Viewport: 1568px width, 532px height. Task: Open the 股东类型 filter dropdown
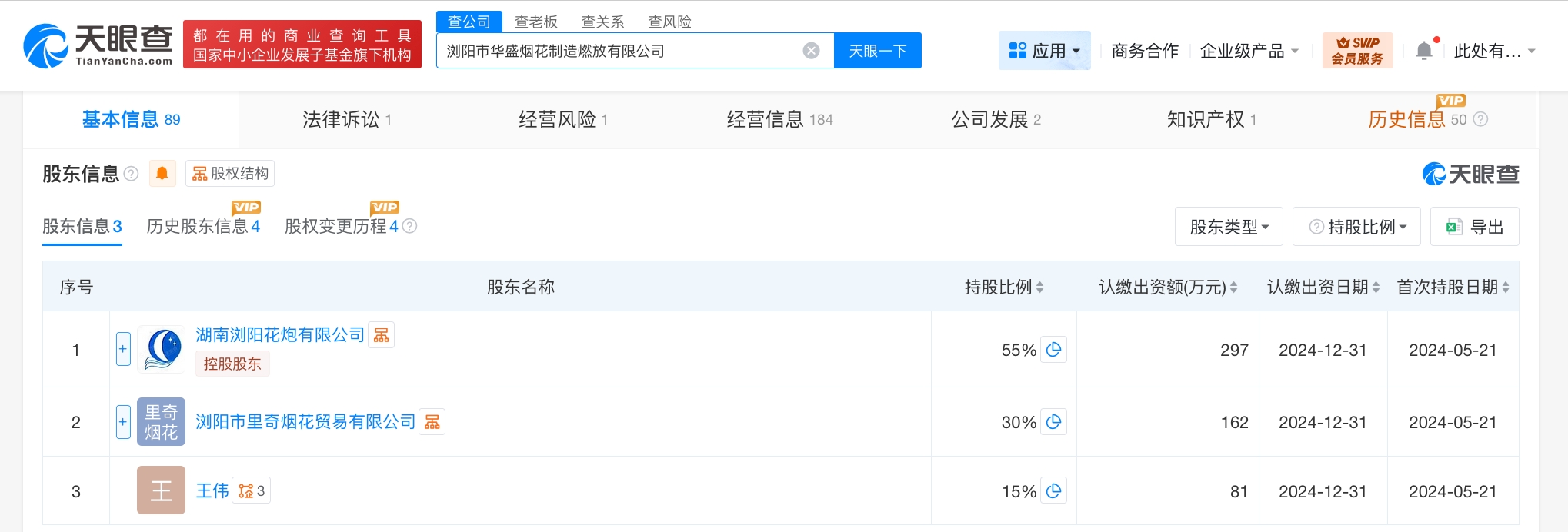point(1229,227)
